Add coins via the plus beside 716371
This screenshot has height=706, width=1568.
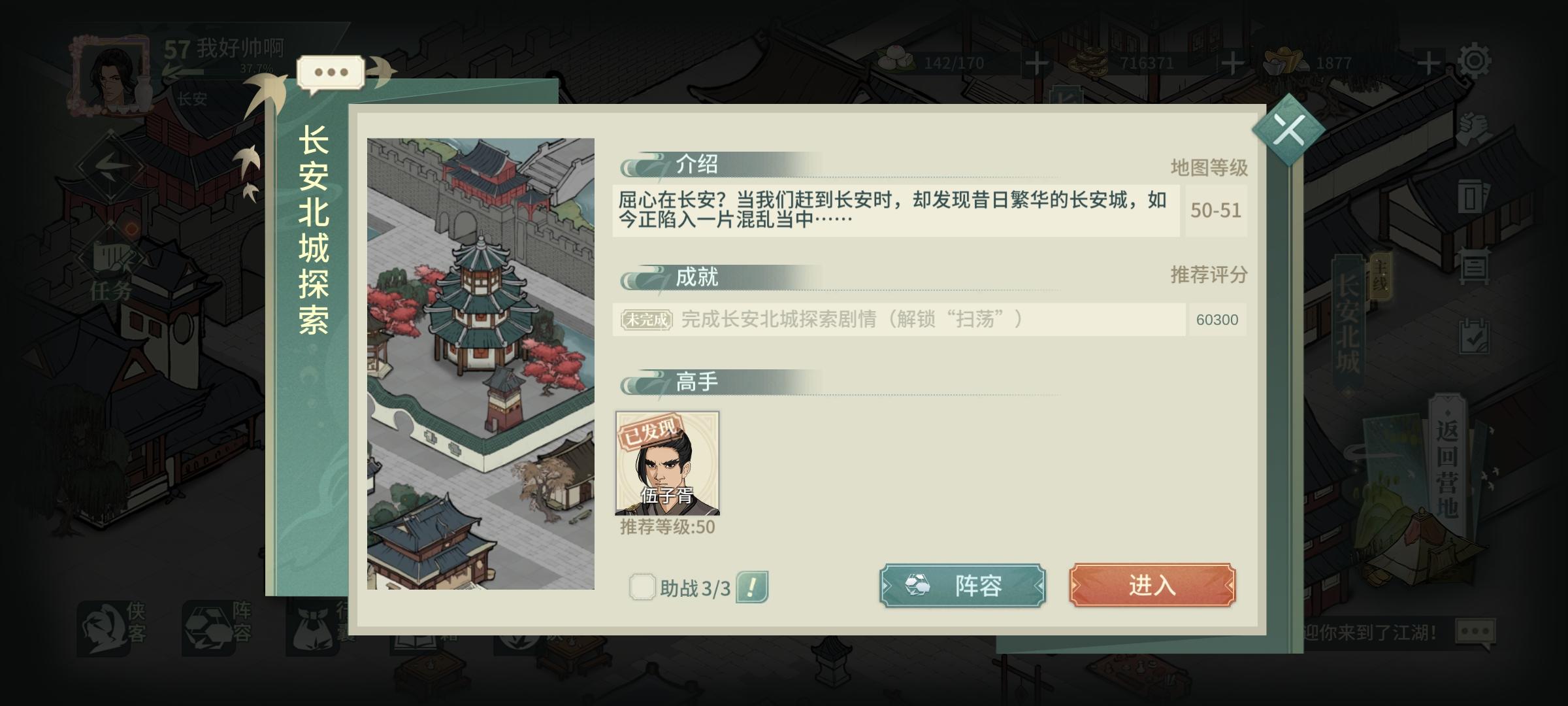[x=1232, y=63]
